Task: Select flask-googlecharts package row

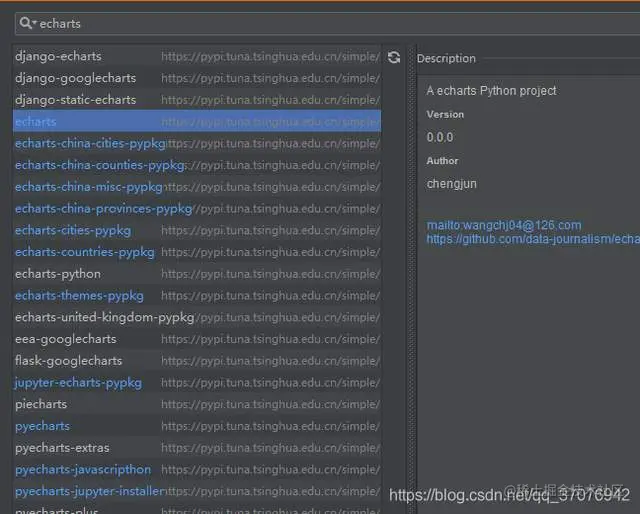Action: pyautogui.click(x=197, y=360)
